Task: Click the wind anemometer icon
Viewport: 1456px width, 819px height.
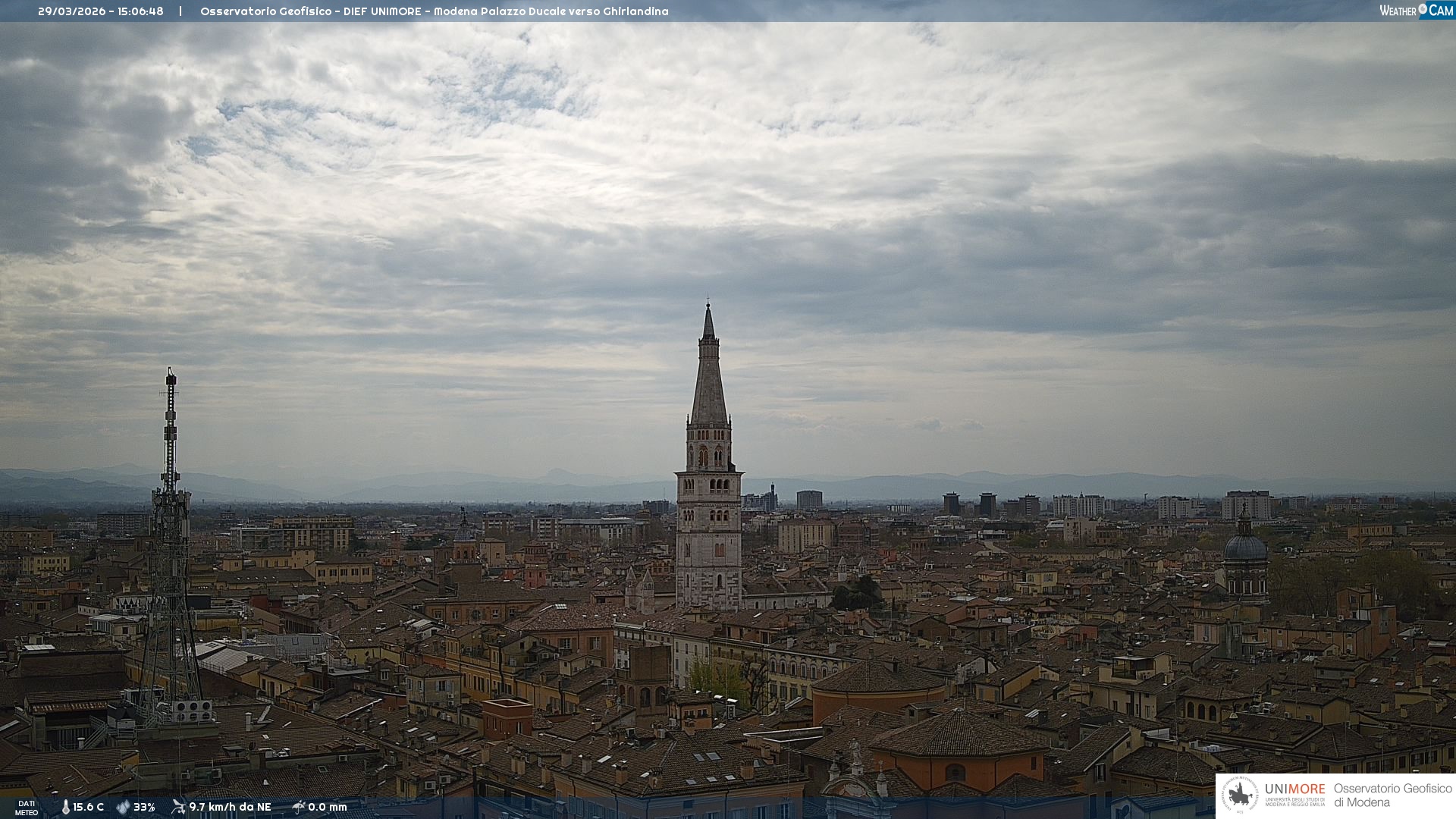Action: [178, 807]
